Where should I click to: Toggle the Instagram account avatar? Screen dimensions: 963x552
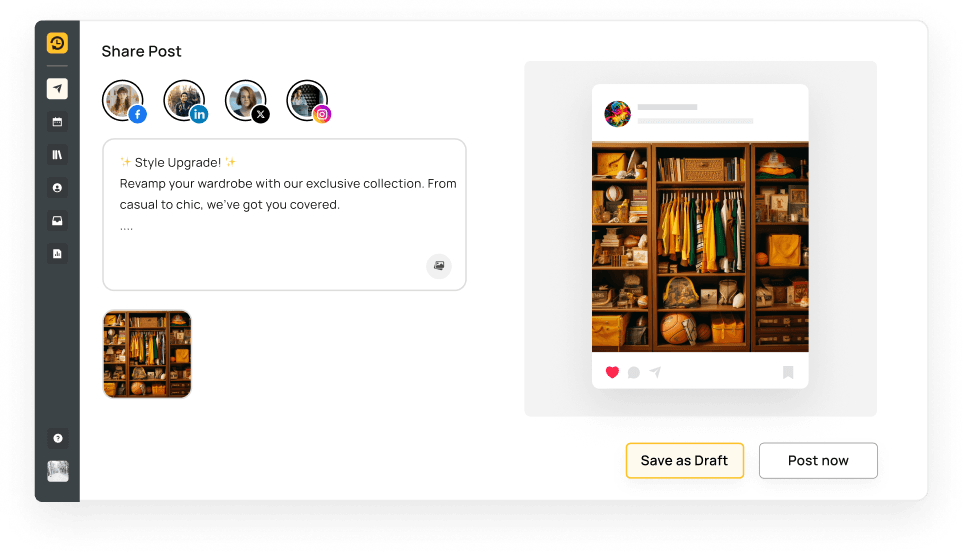308,101
